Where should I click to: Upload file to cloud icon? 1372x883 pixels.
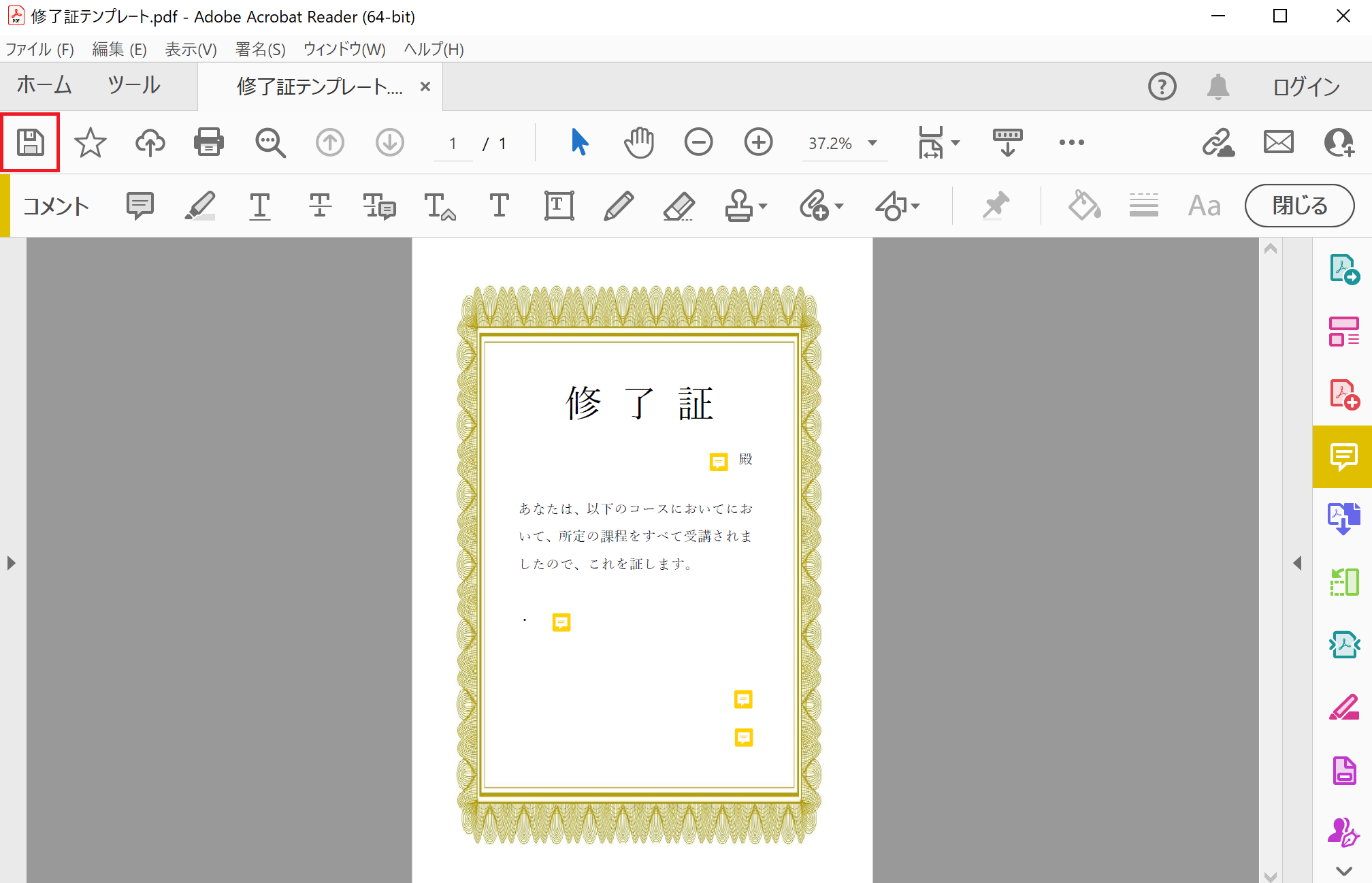click(x=150, y=143)
